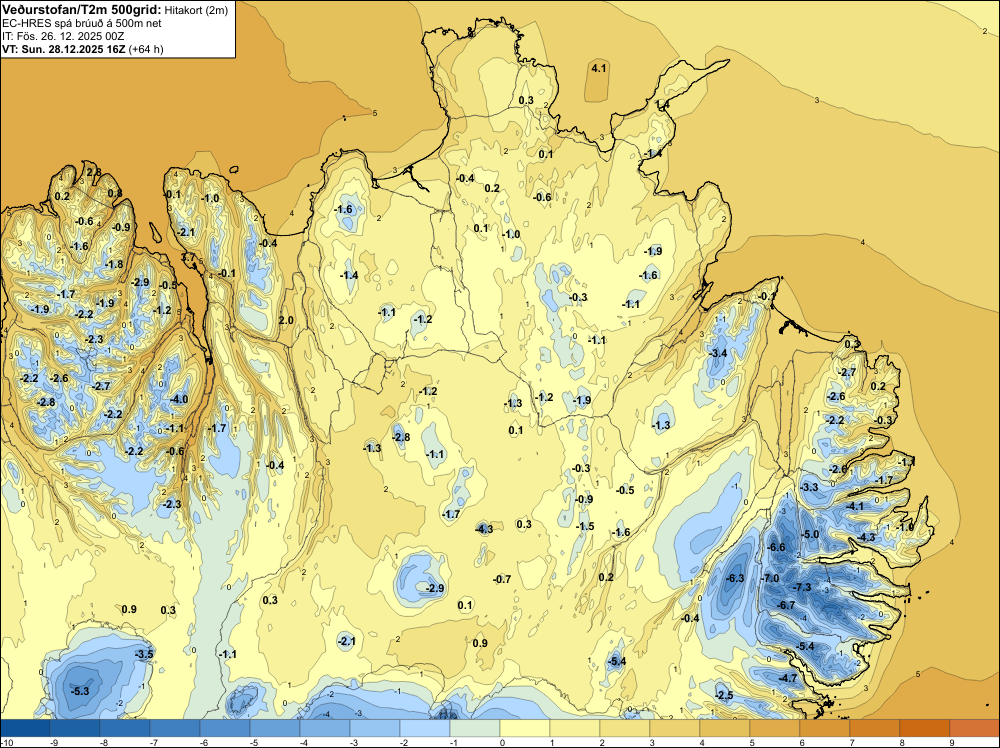The image size is (1000, 748).
Task: Click the legend label '-7'
Action: pos(153,742)
